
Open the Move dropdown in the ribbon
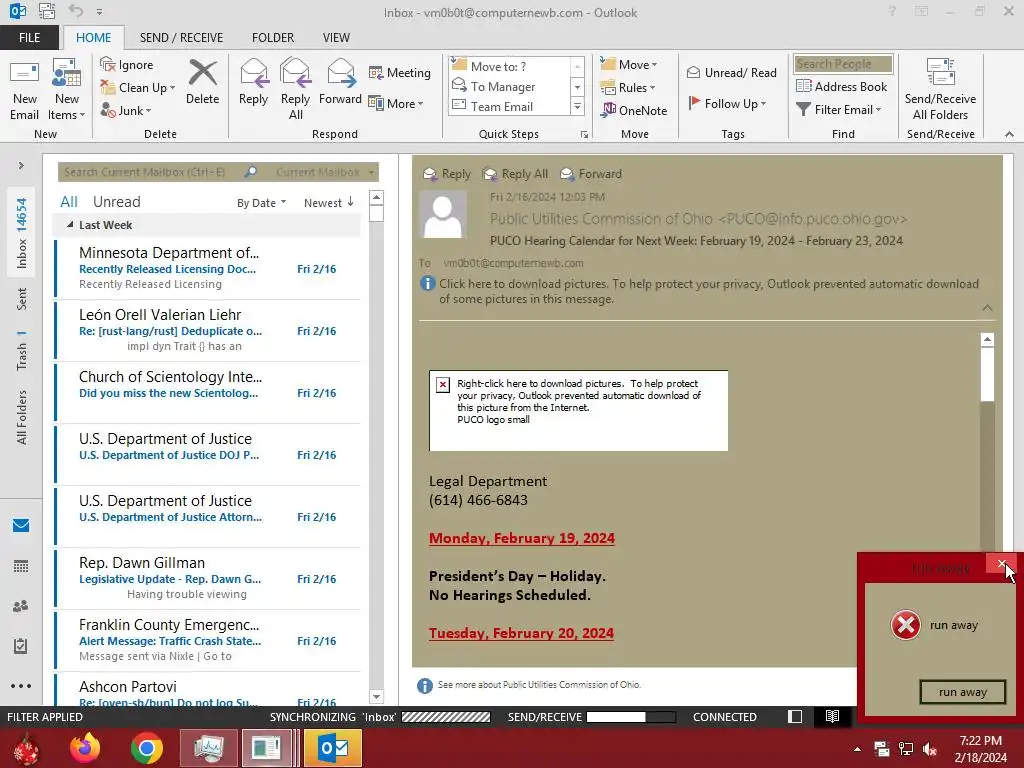[628, 65]
